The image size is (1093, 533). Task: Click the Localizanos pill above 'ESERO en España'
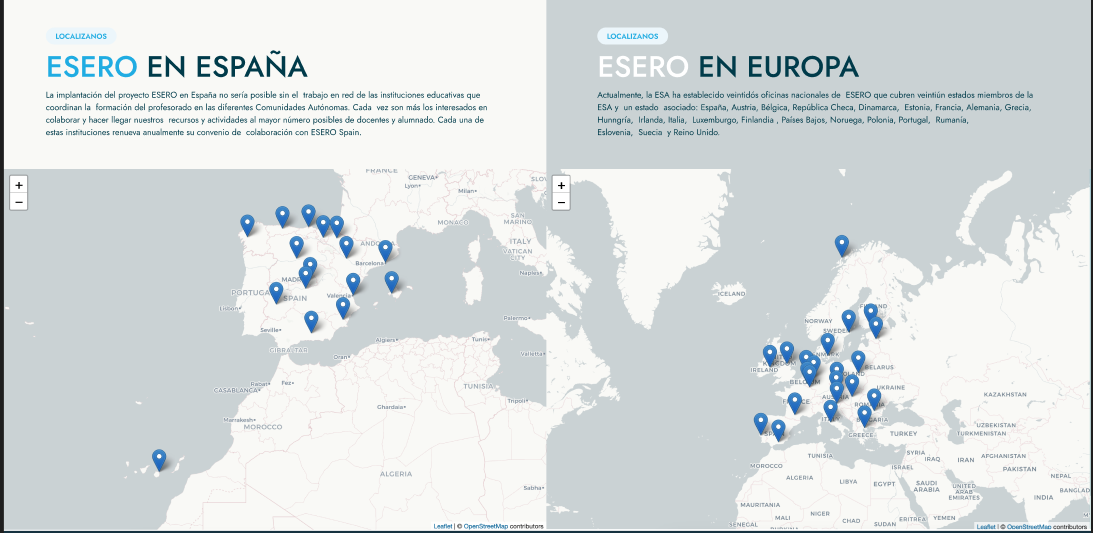coord(81,36)
